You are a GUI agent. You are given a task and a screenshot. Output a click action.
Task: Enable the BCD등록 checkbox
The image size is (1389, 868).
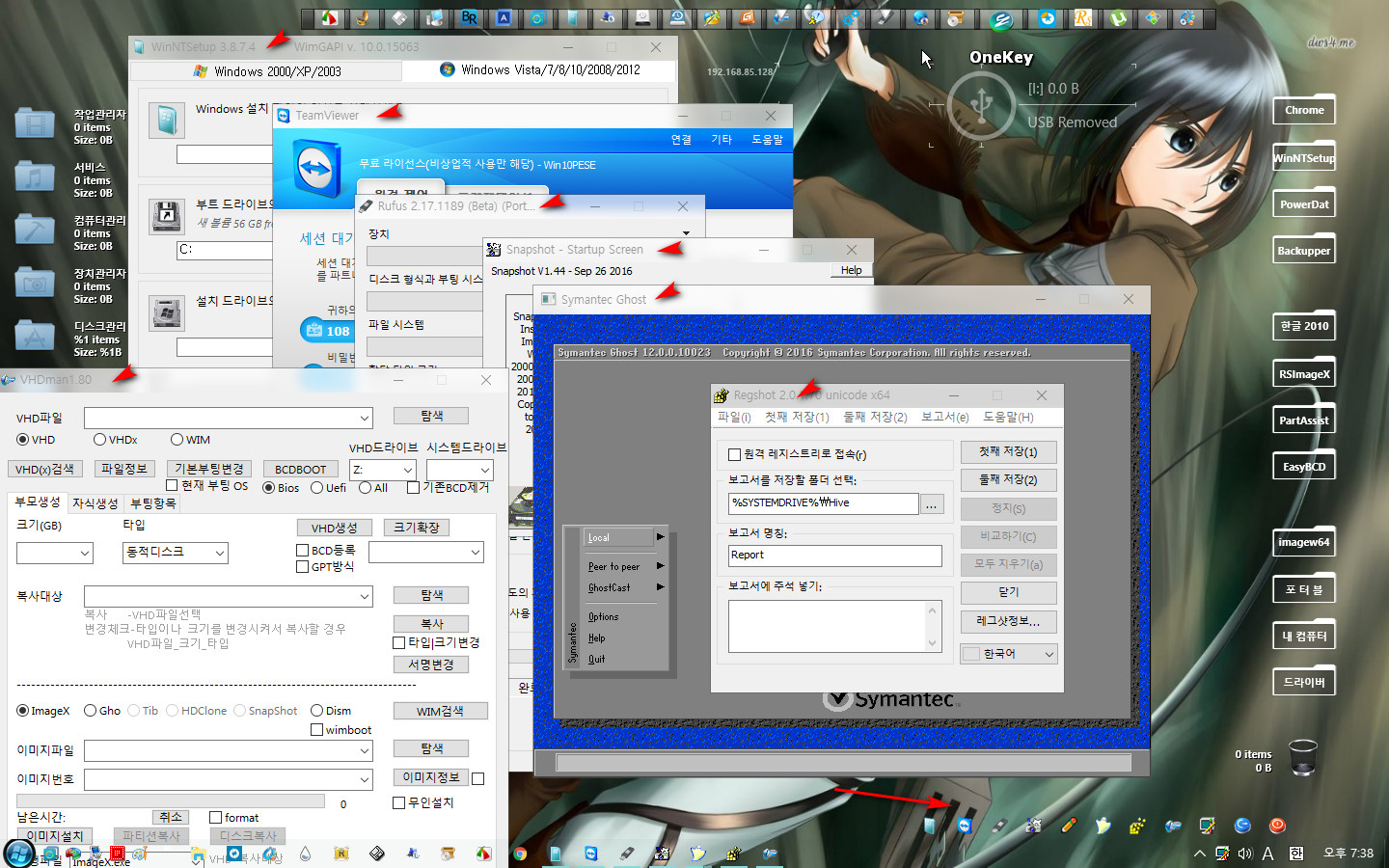click(x=302, y=551)
